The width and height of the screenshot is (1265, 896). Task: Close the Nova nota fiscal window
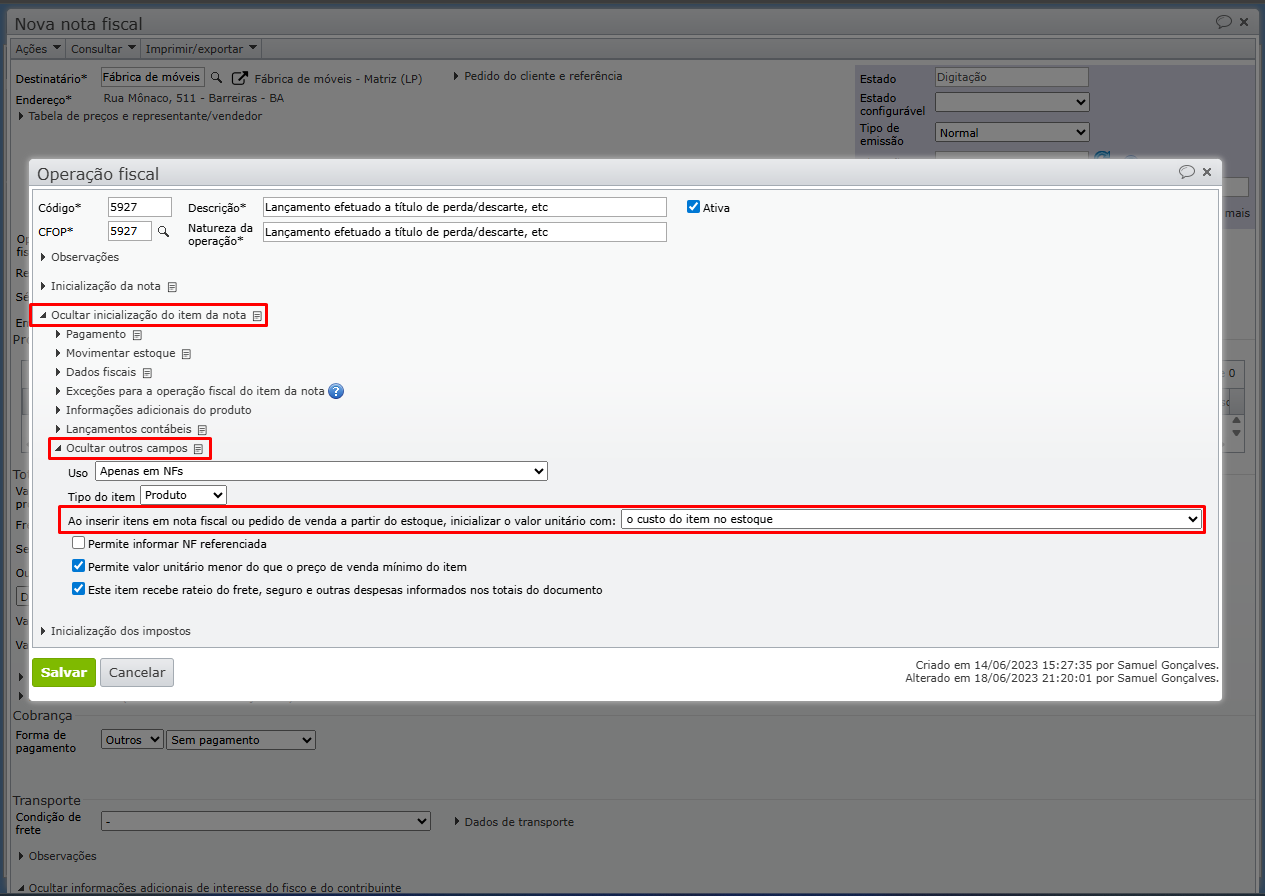pos(1244,22)
